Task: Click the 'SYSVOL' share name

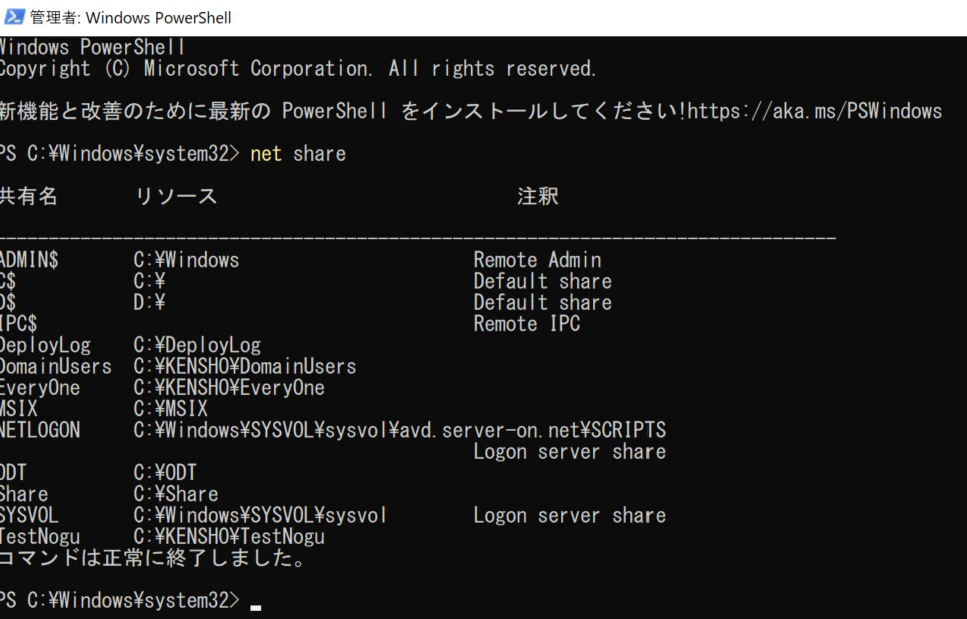Action: tap(29, 515)
